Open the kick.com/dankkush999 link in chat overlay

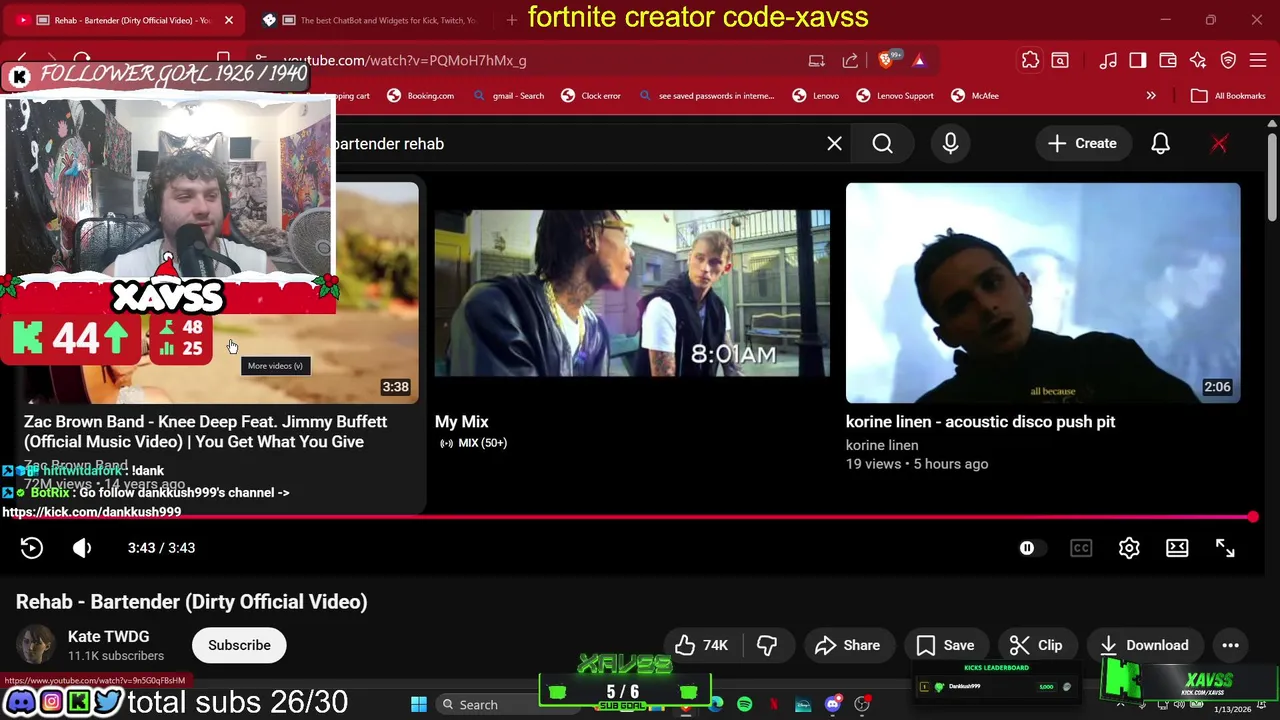(x=92, y=512)
